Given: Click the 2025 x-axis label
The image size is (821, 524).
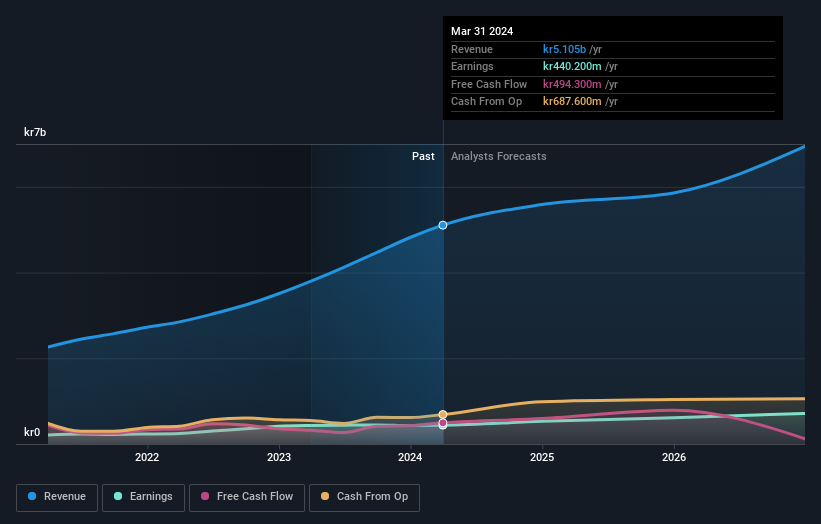Looking at the screenshot, I should click(x=542, y=457).
